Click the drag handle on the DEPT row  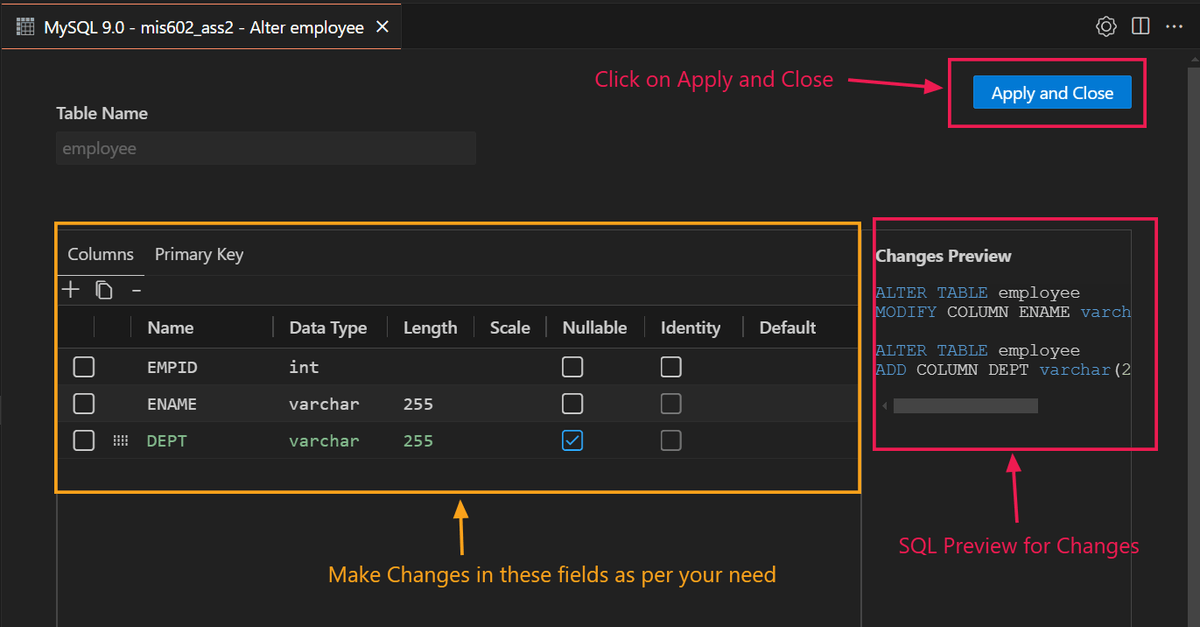coord(120,440)
